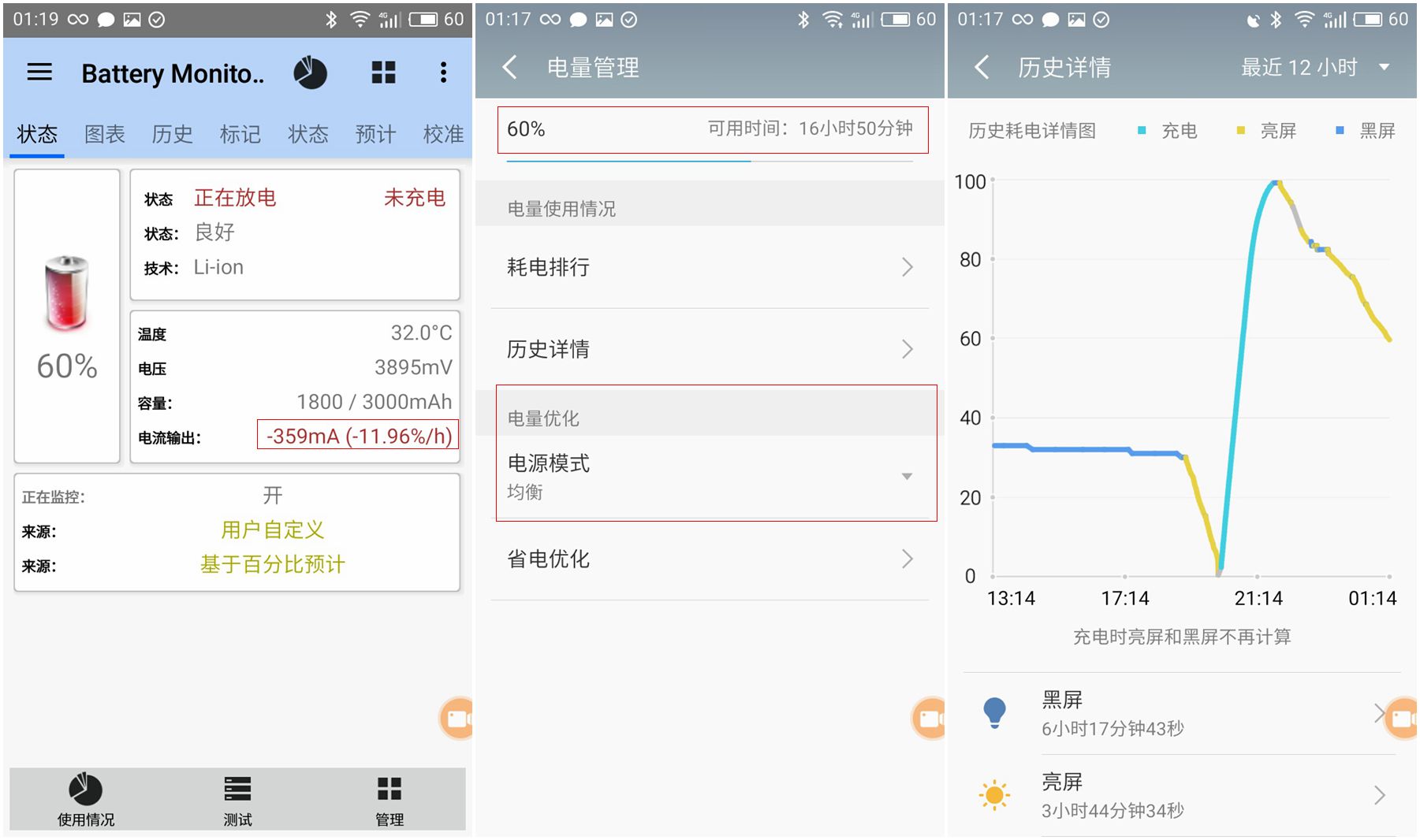The image size is (1420, 840).
Task: Open the 耗电排行 ranking list
Action: pos(709,268)
